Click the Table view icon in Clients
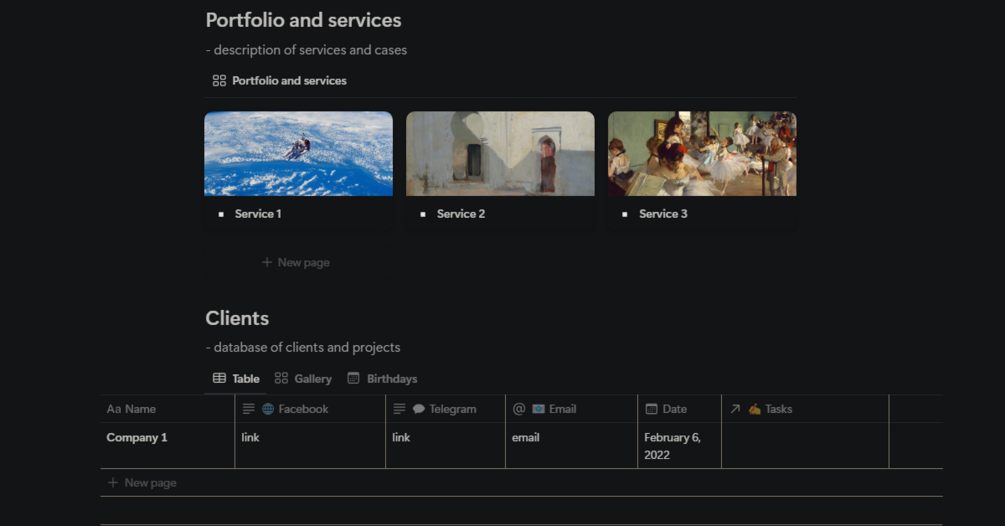Image resolution: width=1005 pixels, height=526 pixels. click(219, 379)
